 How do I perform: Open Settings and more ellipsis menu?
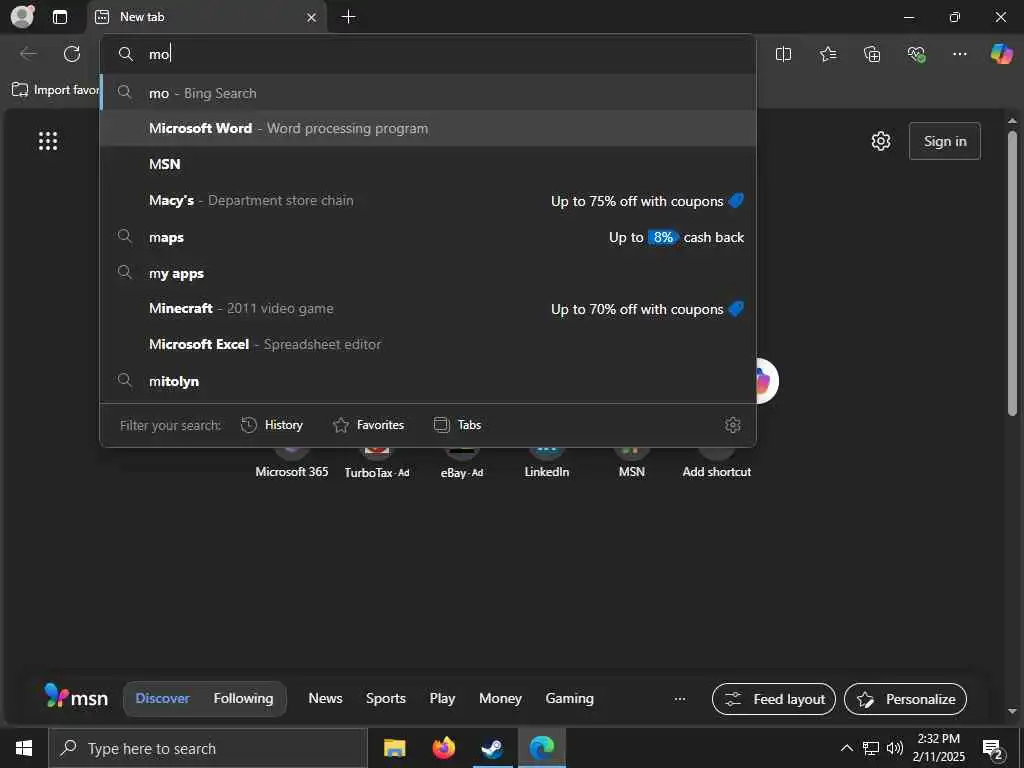(x=959, y=54)
